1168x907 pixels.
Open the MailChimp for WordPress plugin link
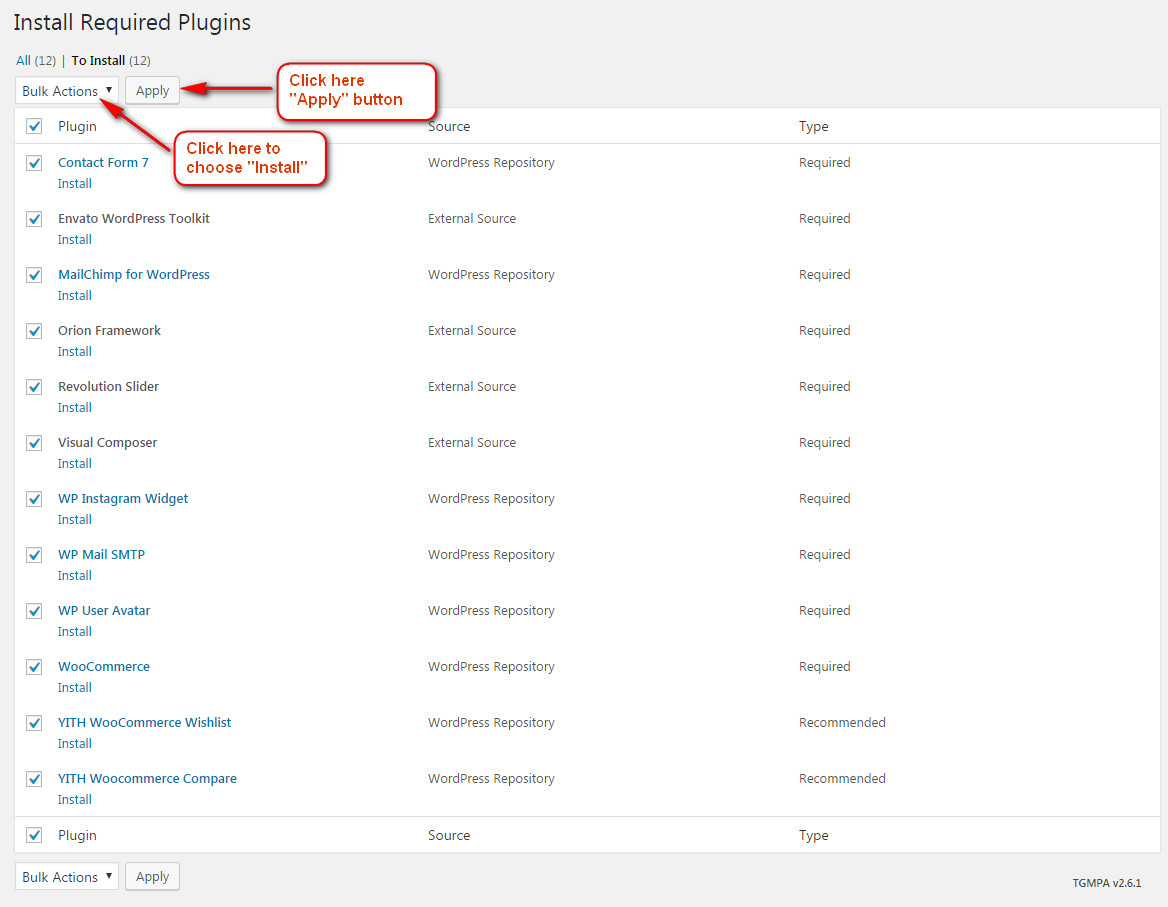pyautogui.click(x=134, y=274)
